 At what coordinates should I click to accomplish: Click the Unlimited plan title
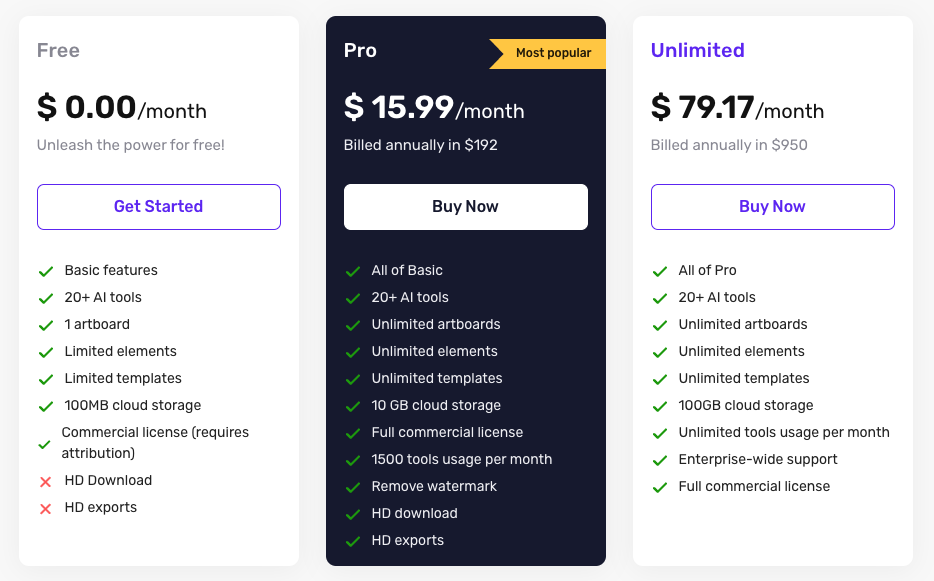697,50
